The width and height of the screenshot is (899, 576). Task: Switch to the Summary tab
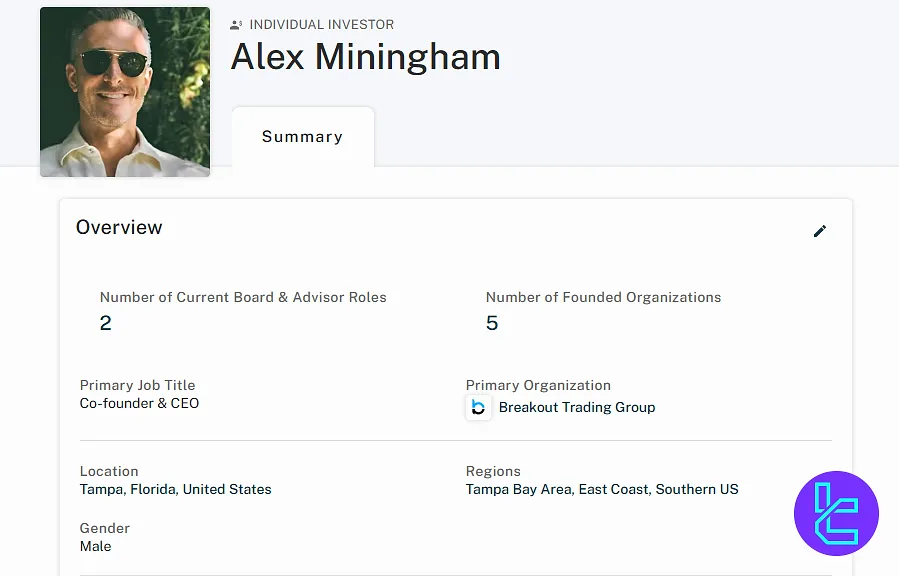tap(303, 136)
